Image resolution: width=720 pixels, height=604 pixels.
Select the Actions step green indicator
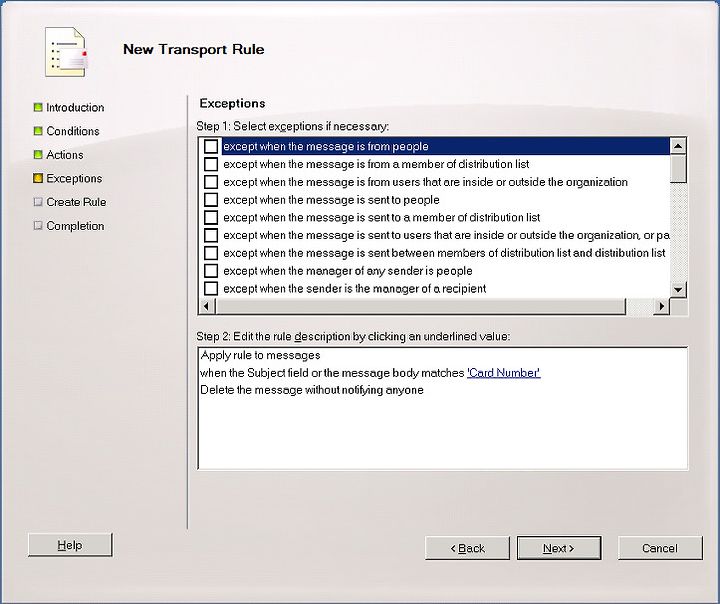38,155
